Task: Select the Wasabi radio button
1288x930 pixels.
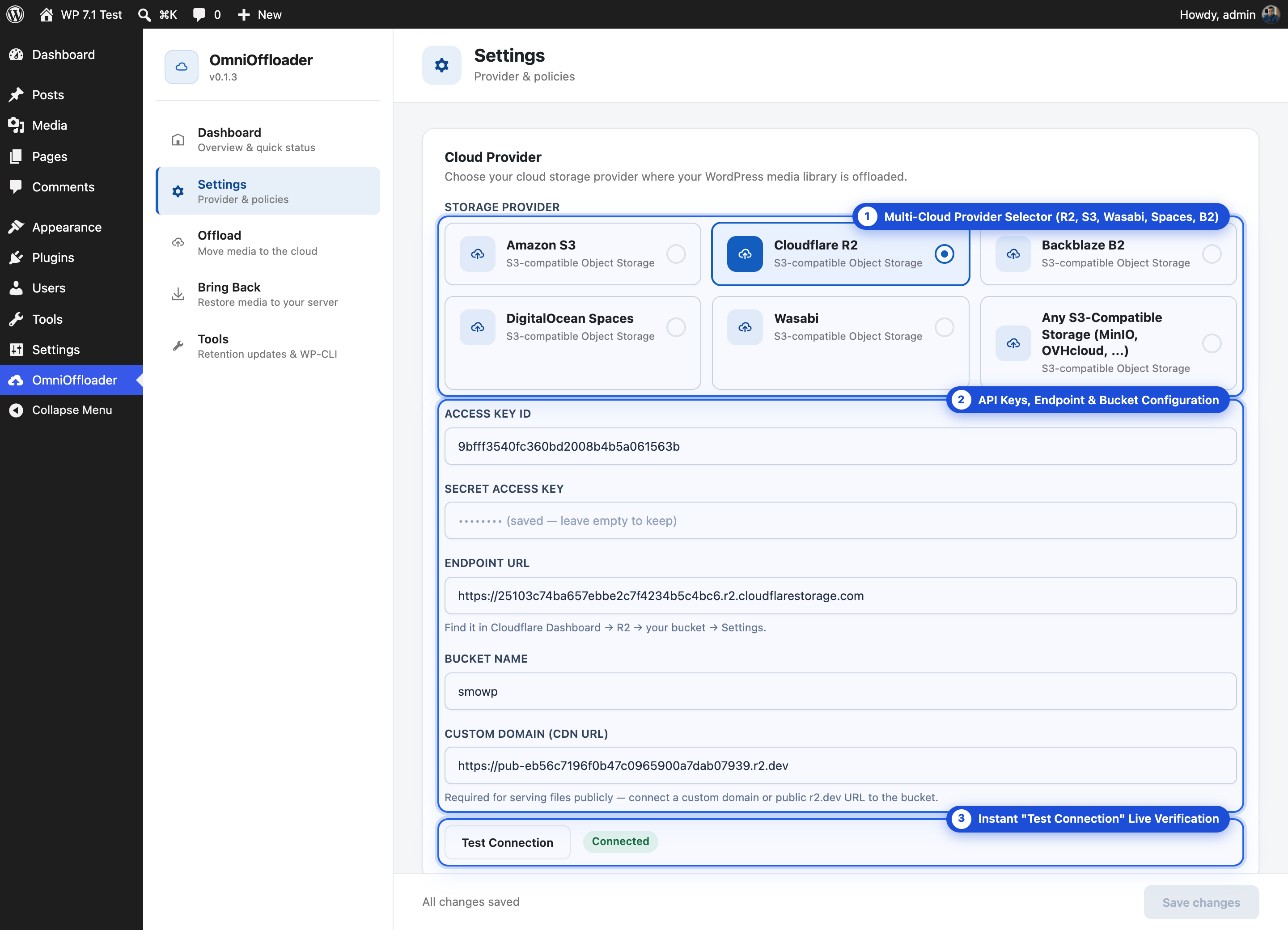Action: pyautogui.click(x=944, y=327)
